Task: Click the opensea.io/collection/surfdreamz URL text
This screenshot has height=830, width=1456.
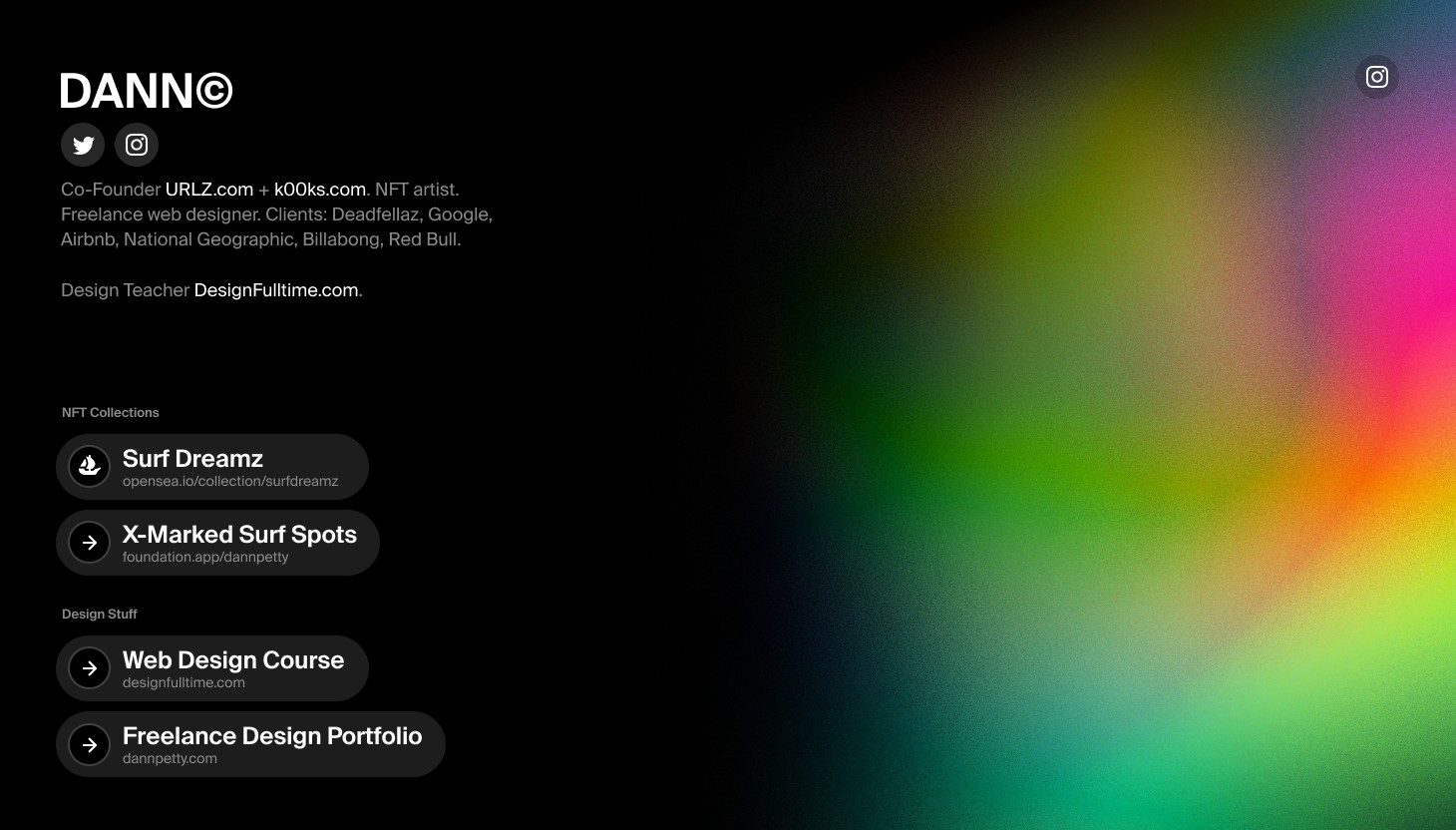Action: click(230, 481)
